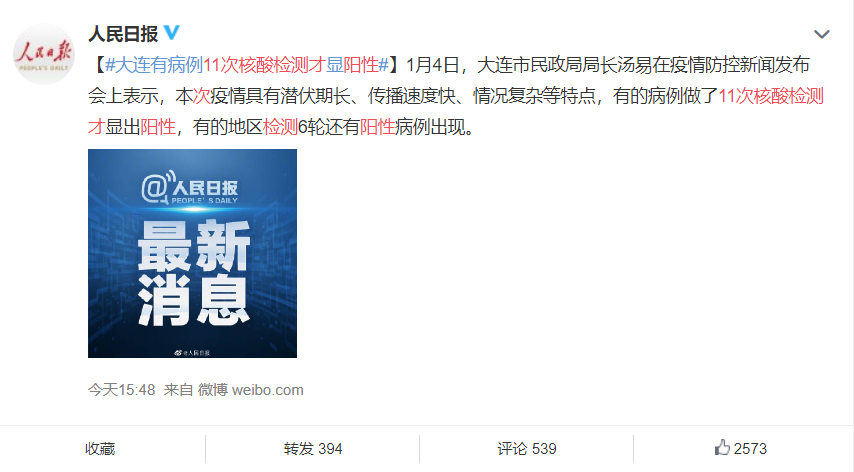Click the phrase 传播速度快 in the post
The height and width of the screenshot is (472, 854).
411,96
